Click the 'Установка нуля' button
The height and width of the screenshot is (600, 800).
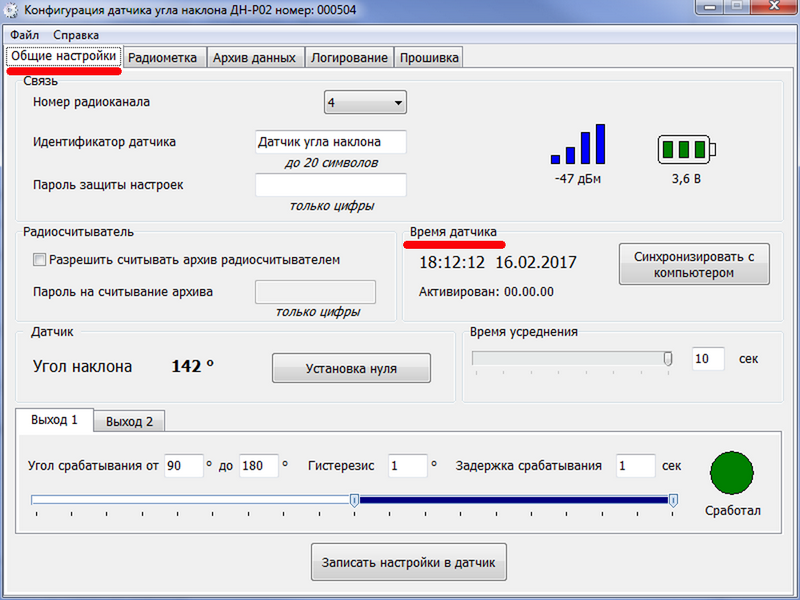pos(352,368)
